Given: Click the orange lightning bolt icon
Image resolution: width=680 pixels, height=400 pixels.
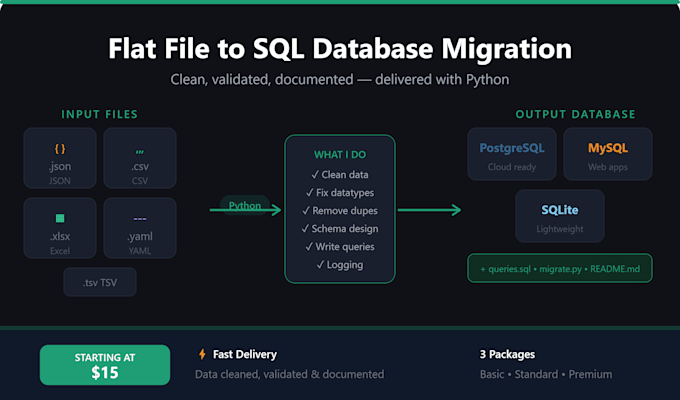Looking at the screenshot, I should click(x=202, y=354).
